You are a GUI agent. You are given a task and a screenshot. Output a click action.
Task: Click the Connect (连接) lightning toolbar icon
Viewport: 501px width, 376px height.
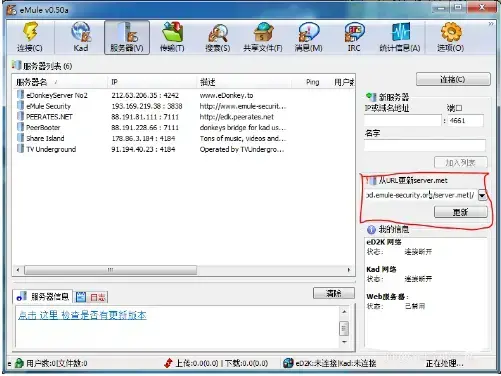(x=30, y=37)
